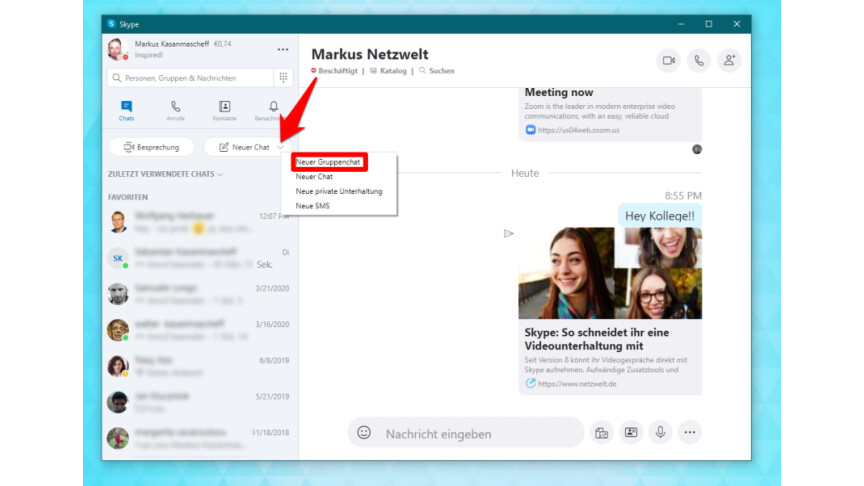Click the Skype logo in the title bar
Screen dimensions: 864x486
coord(111,24)
